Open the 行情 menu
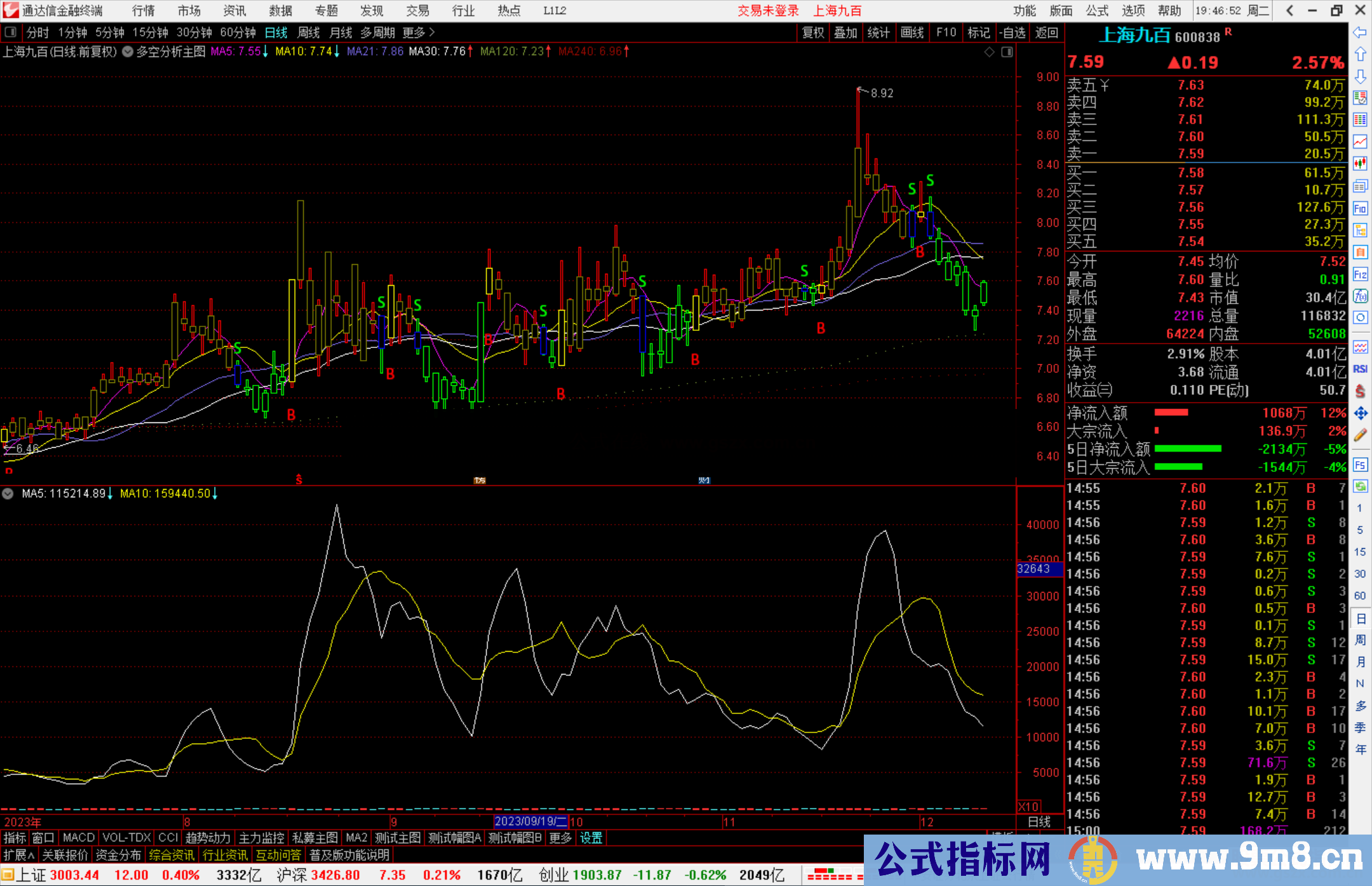The width and height of the screenshot is (1372, 886). click(x=143, y=10)
